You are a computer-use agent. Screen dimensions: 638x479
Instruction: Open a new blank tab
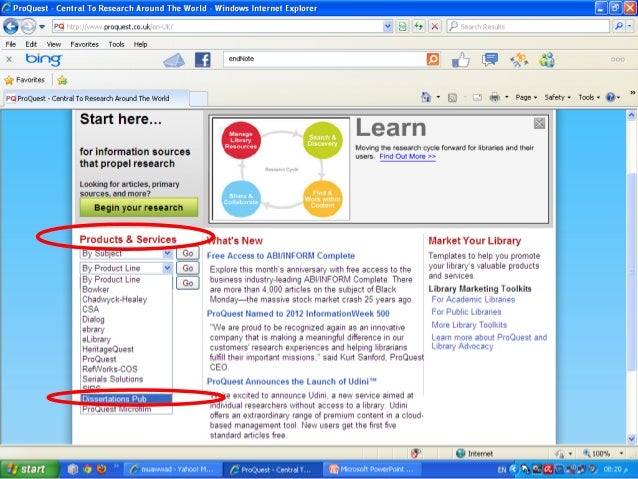coord(199,99)
